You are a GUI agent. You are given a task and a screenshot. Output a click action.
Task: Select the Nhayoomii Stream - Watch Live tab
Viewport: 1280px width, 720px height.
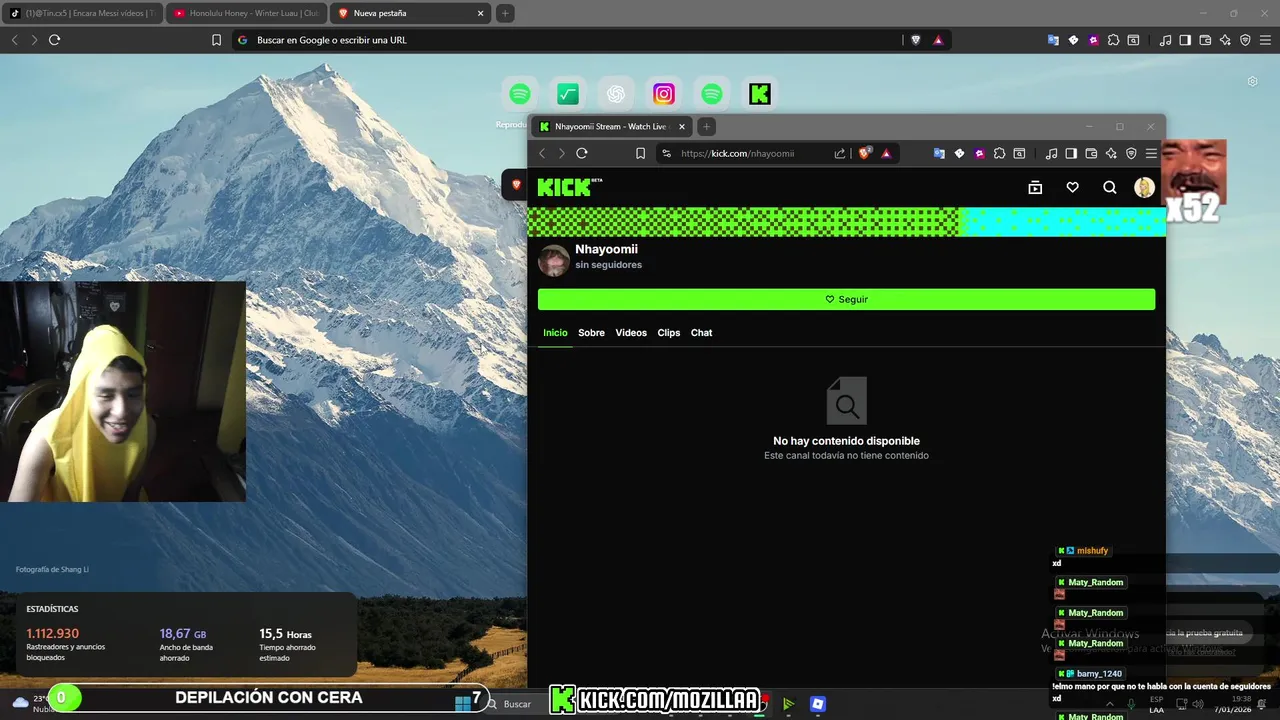coord(611,126)
